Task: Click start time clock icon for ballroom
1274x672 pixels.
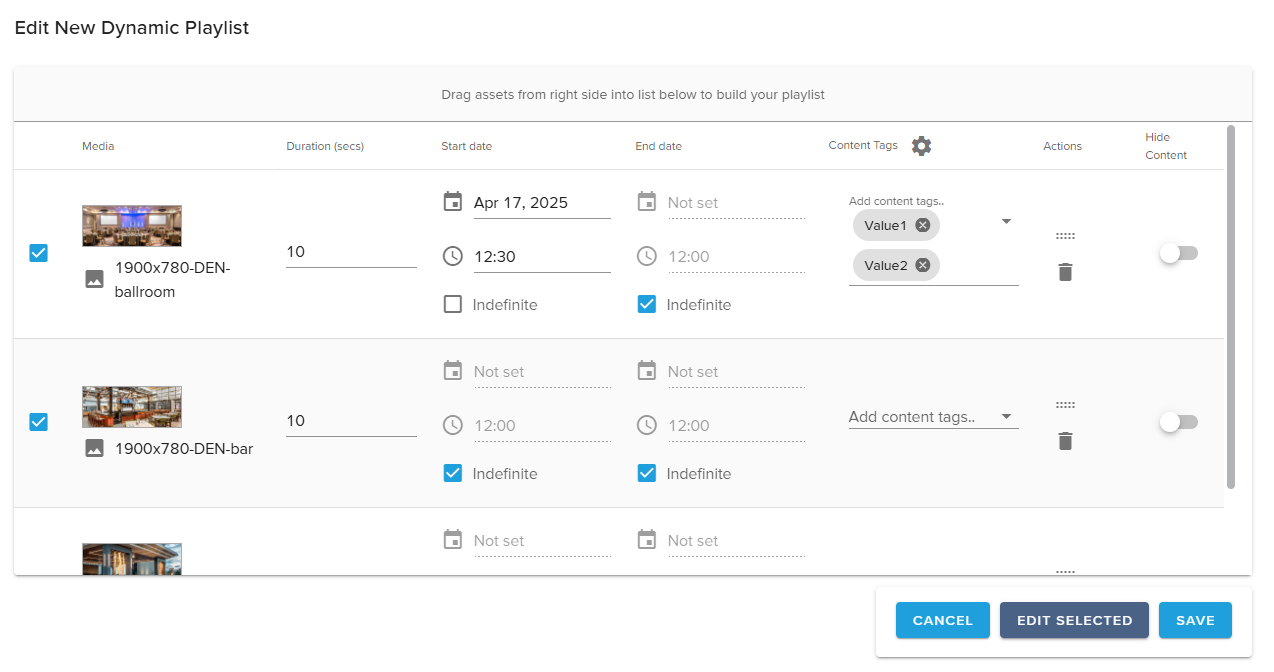Action: coord(453,256)
